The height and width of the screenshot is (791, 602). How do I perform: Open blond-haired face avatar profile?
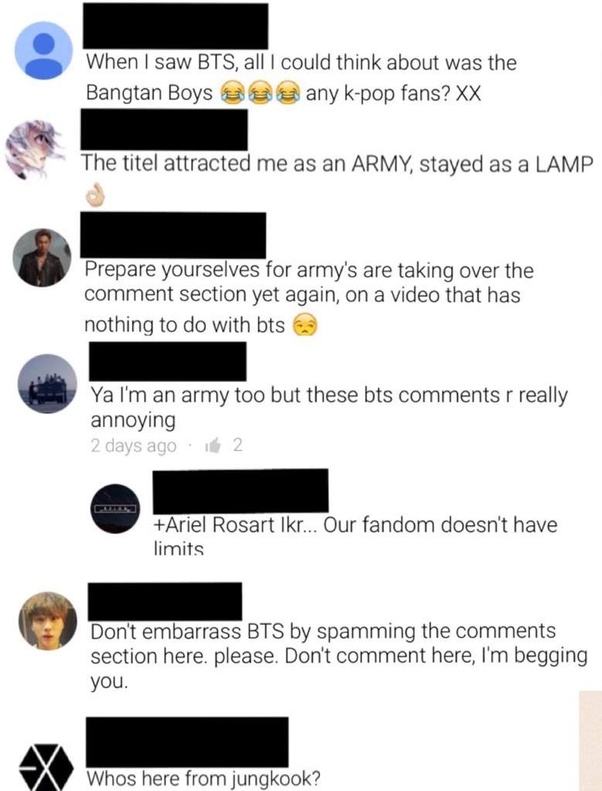tap(48, 621)
